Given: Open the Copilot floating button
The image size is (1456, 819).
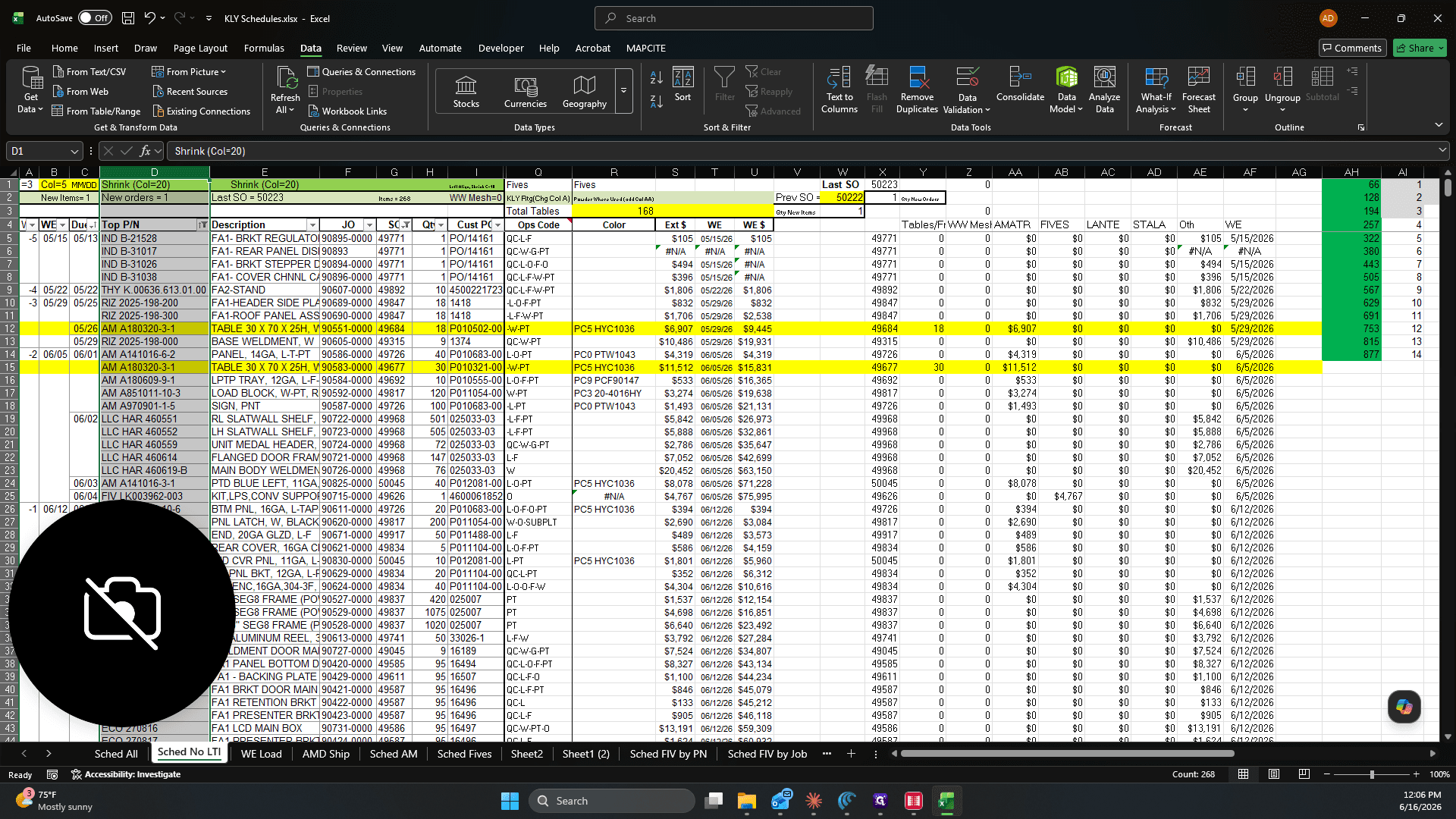Looking at the screenshot, I should tap(1404, 707).
